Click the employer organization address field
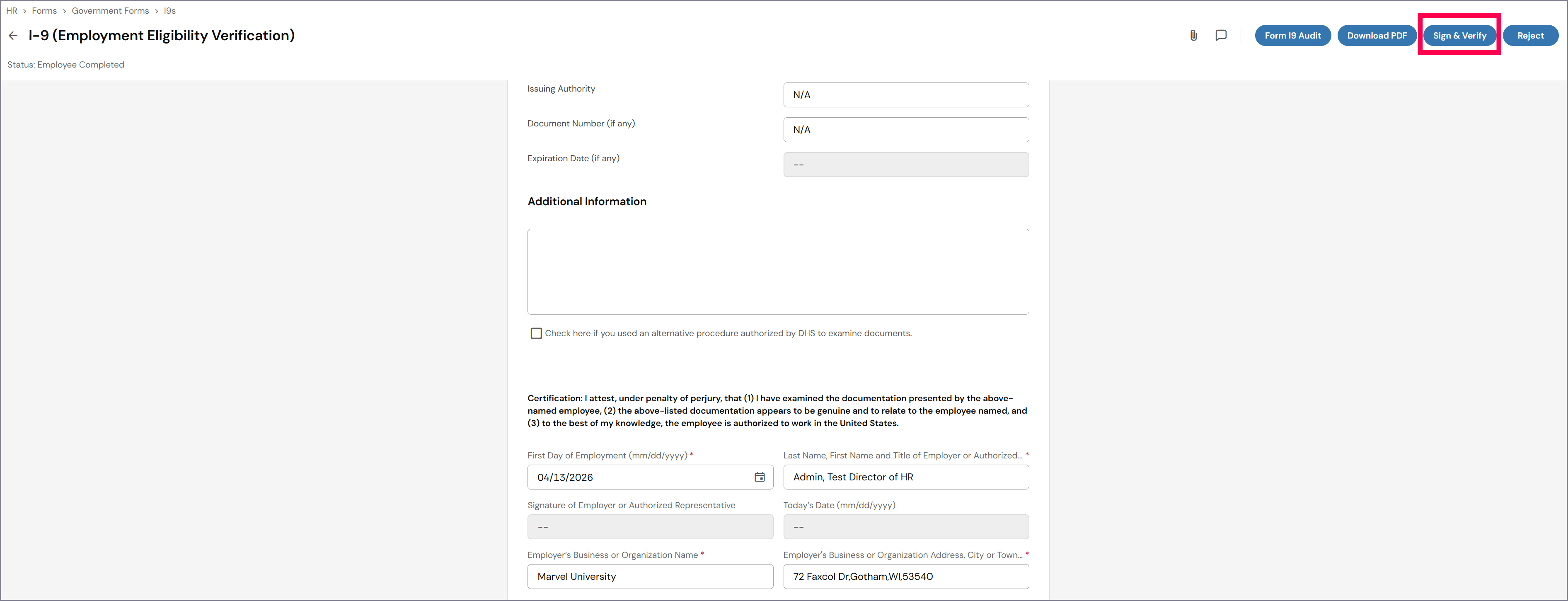 point(905,577)
